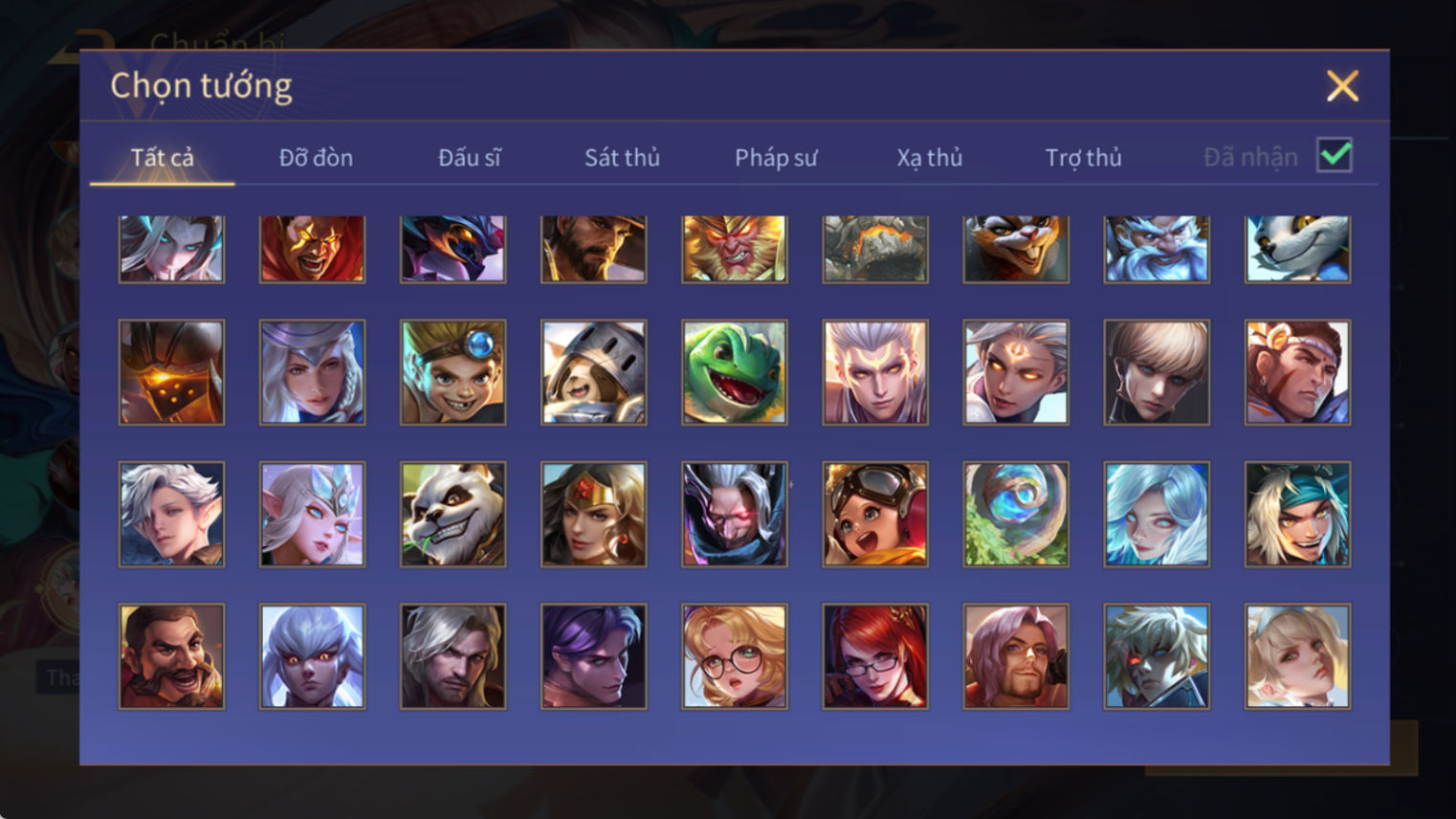Open the Đấu sĩ tab
The image size is (1456, 819).
tap(470, 157)
